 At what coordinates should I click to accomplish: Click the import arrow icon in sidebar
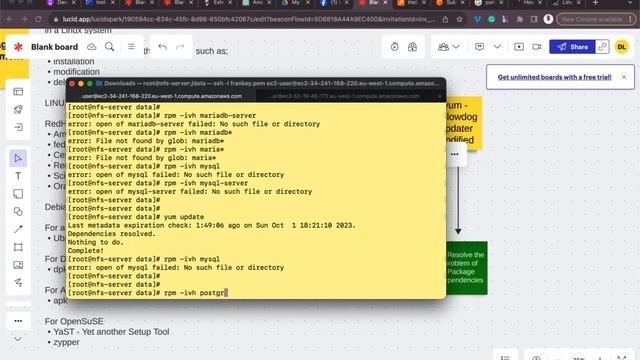tap(18, 127)
